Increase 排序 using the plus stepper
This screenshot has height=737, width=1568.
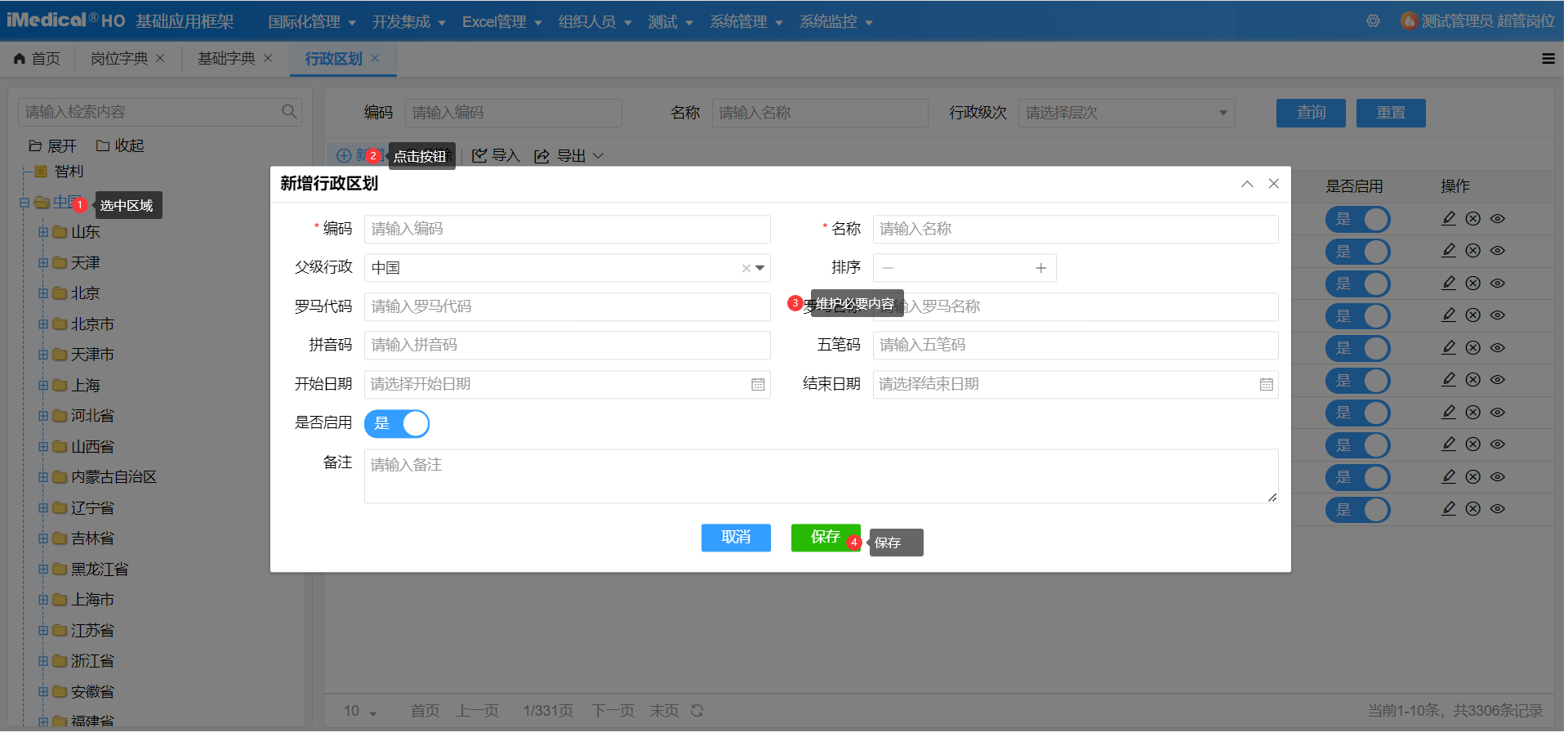click(1040, 267)
